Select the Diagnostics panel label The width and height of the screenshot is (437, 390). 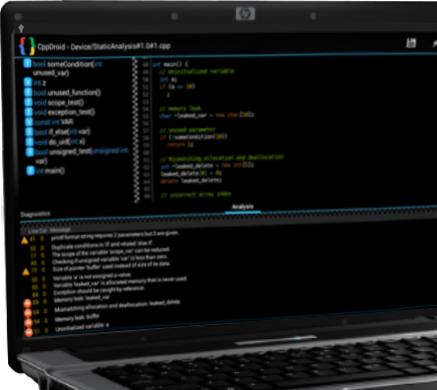[35, 214]
